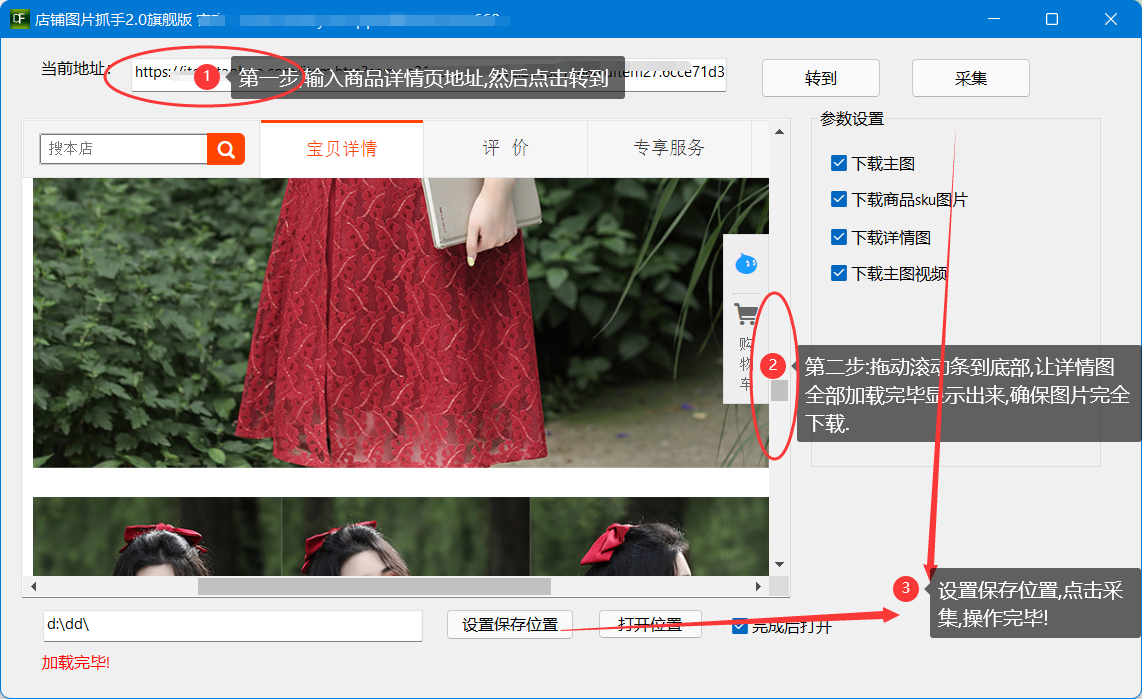Toggle the 下载主图 checkbox
The width and height of the screenshot is (1142, 699).
point(839,163)
